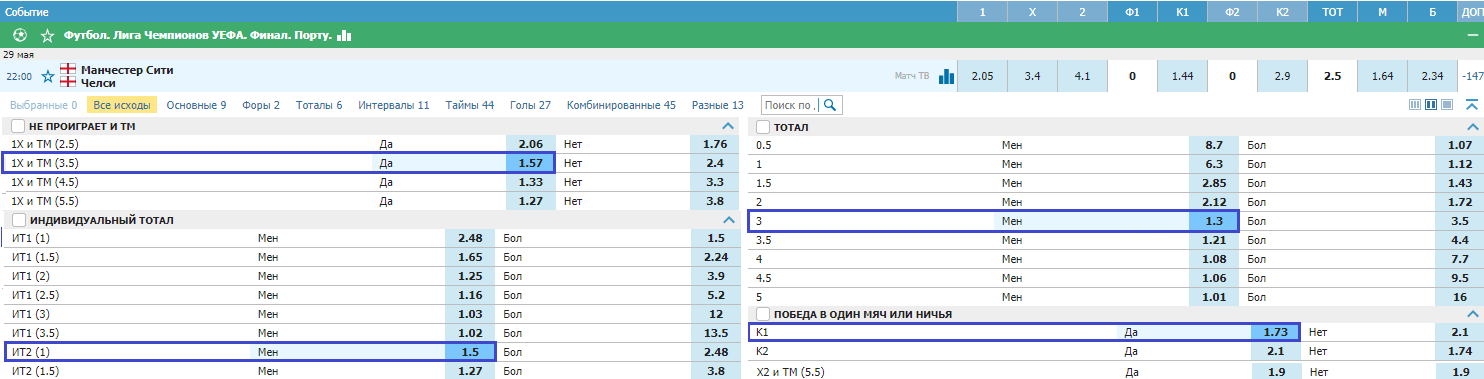This screenshot has height=379, width=1484.
Task: Switch to two-column layout icon
Action: [1431, 105]
